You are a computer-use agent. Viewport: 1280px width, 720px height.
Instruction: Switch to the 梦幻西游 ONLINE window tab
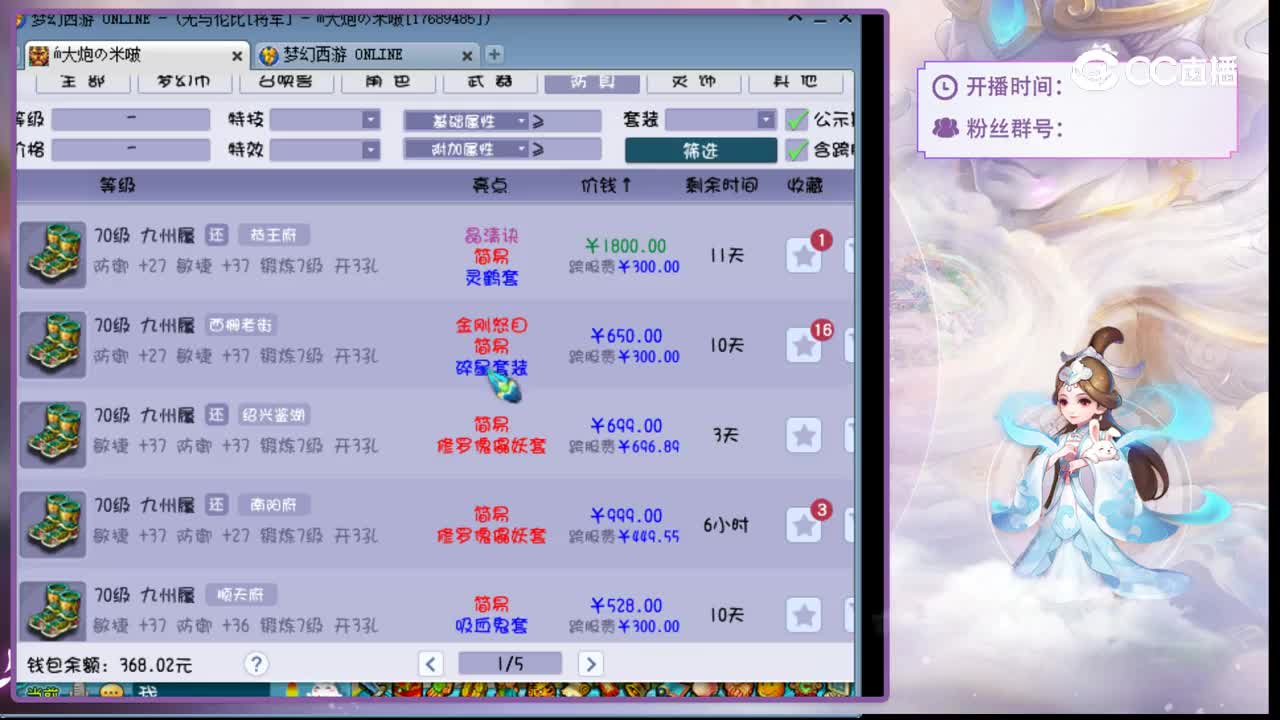(x=365, y=54)
